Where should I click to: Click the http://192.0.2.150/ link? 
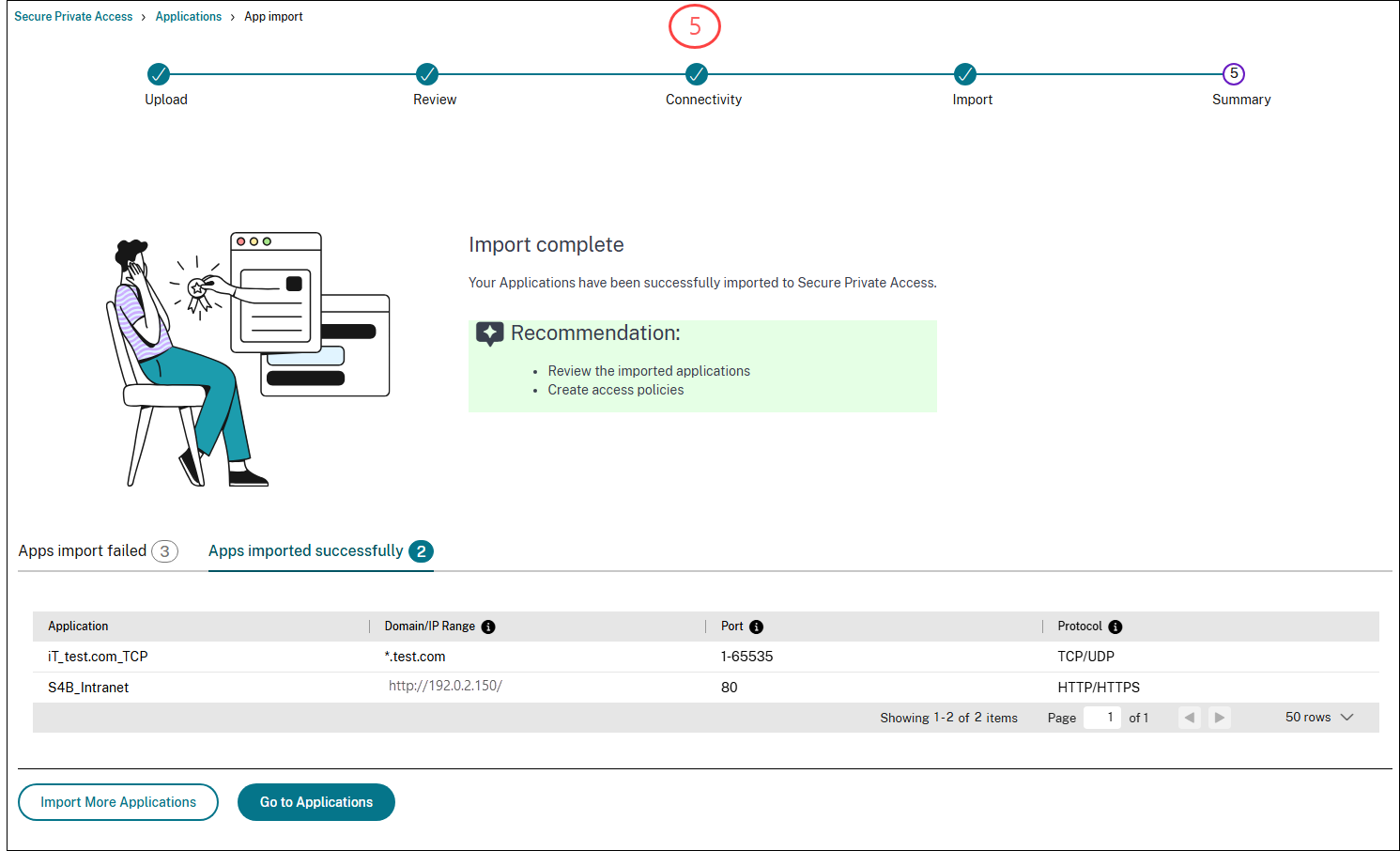446,686
